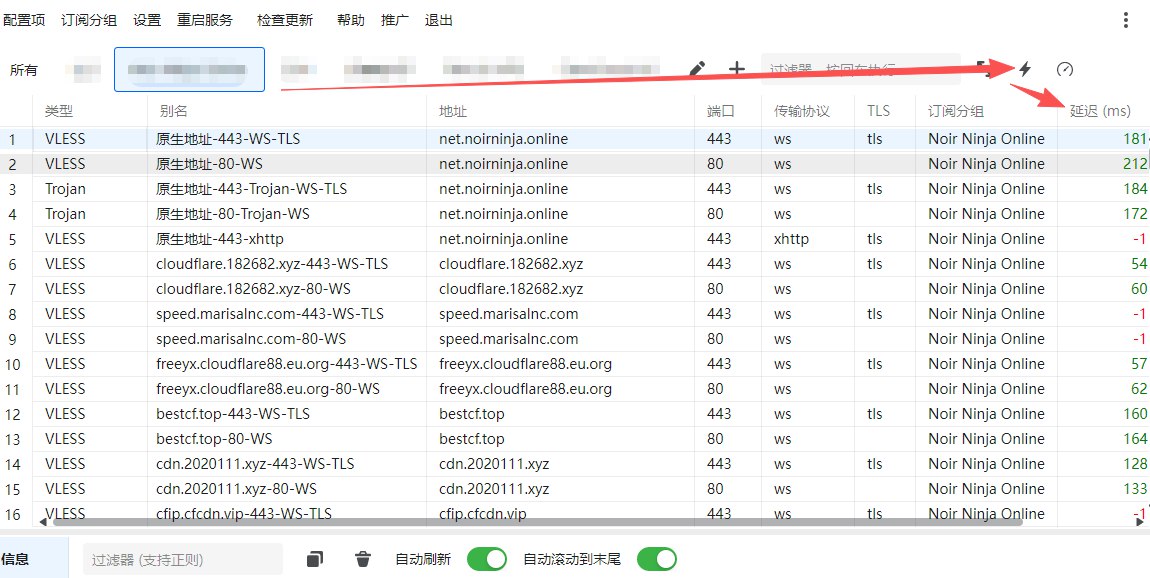
Task: Select the 所有 group tab
Action: 24,70
